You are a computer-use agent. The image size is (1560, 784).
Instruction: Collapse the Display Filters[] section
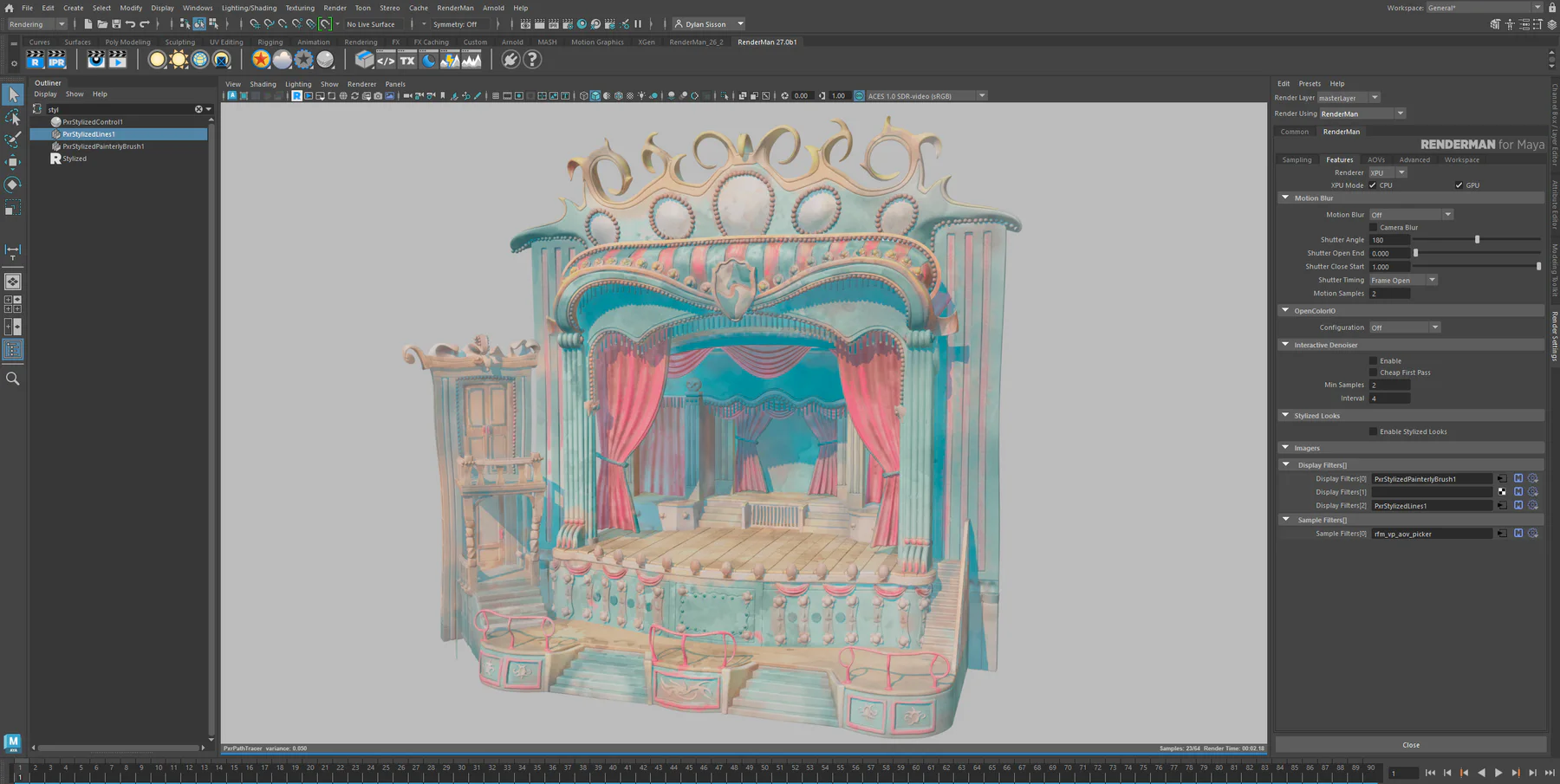pyautogui.click(x=1285, y=464)
